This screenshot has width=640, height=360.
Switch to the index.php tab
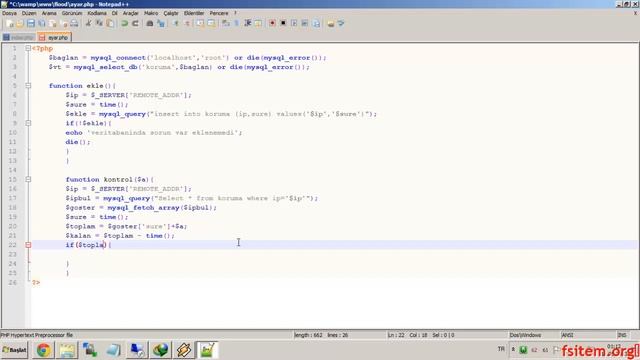[19, 38]
